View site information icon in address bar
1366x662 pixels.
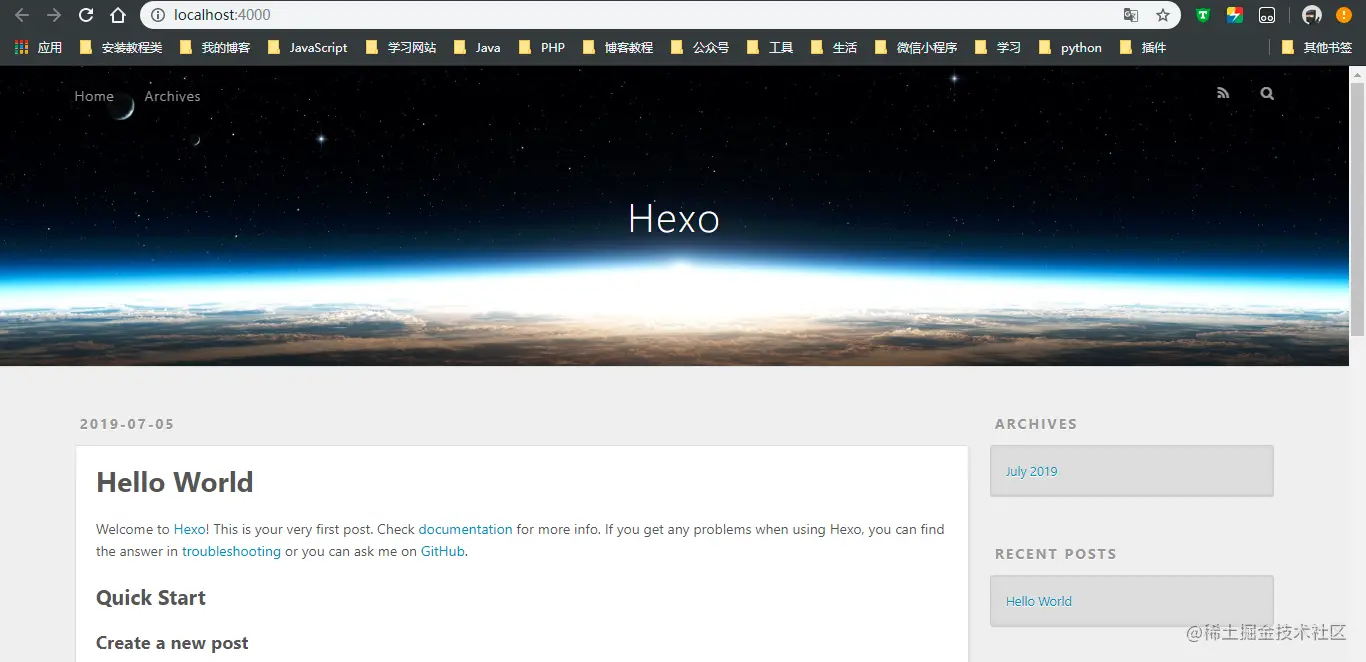coord(158,15)
